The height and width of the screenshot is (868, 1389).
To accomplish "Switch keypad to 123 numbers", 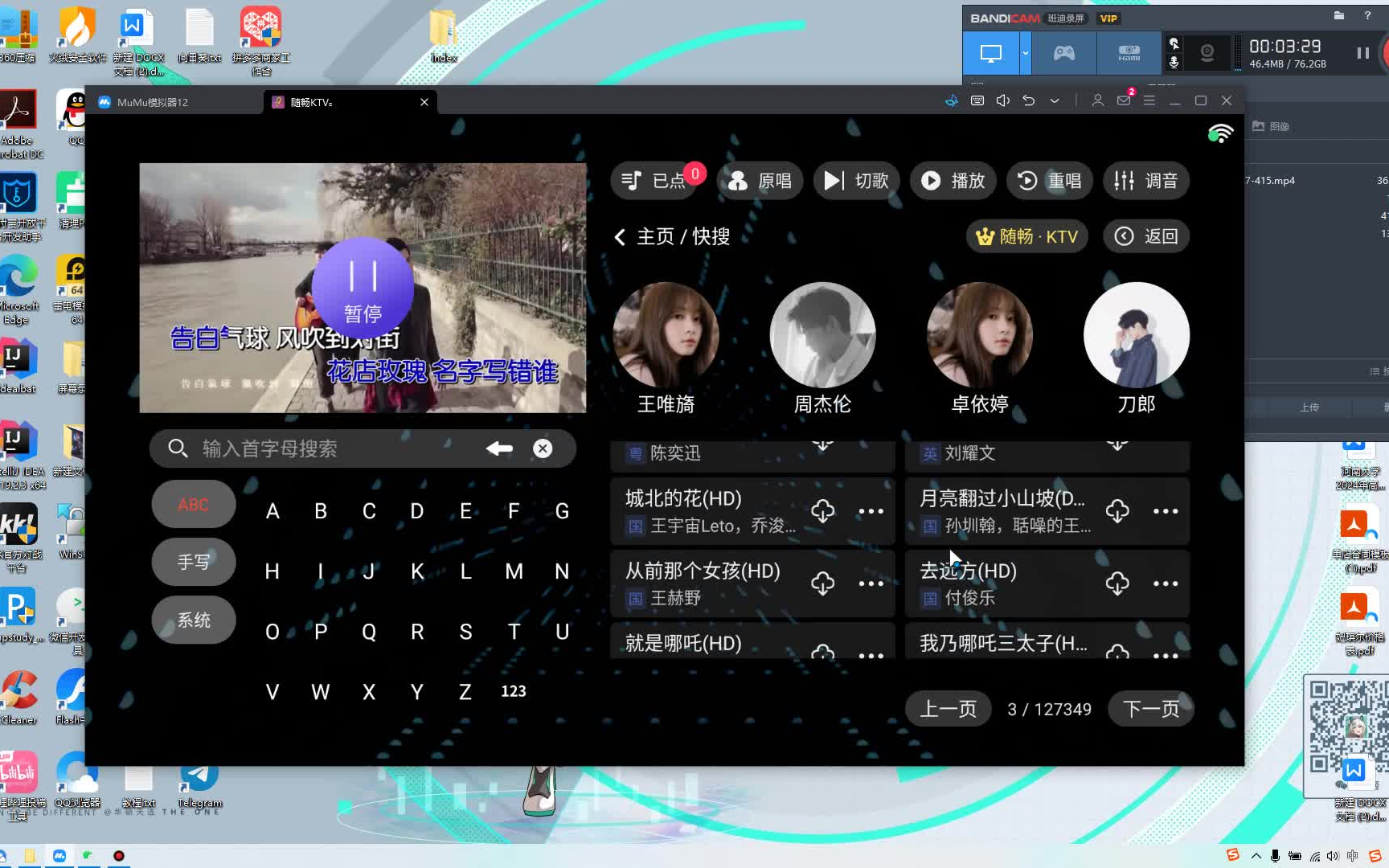I will click(514, 691).
